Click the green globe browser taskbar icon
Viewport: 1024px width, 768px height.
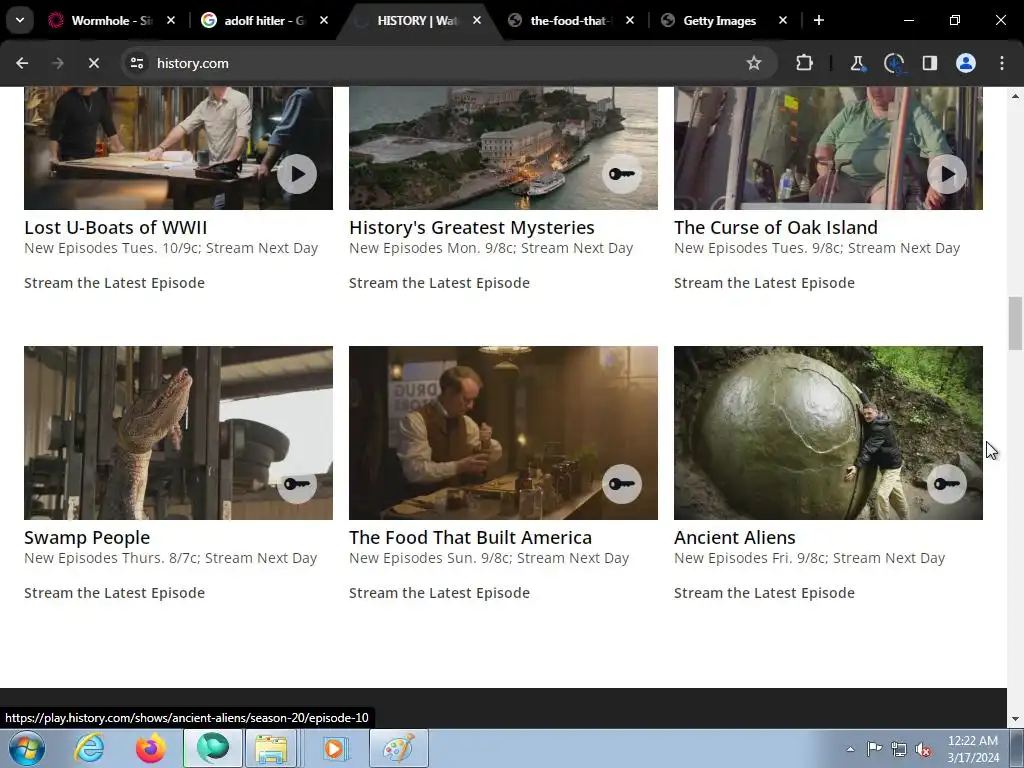pyautogui.click(x=213, y=748)
